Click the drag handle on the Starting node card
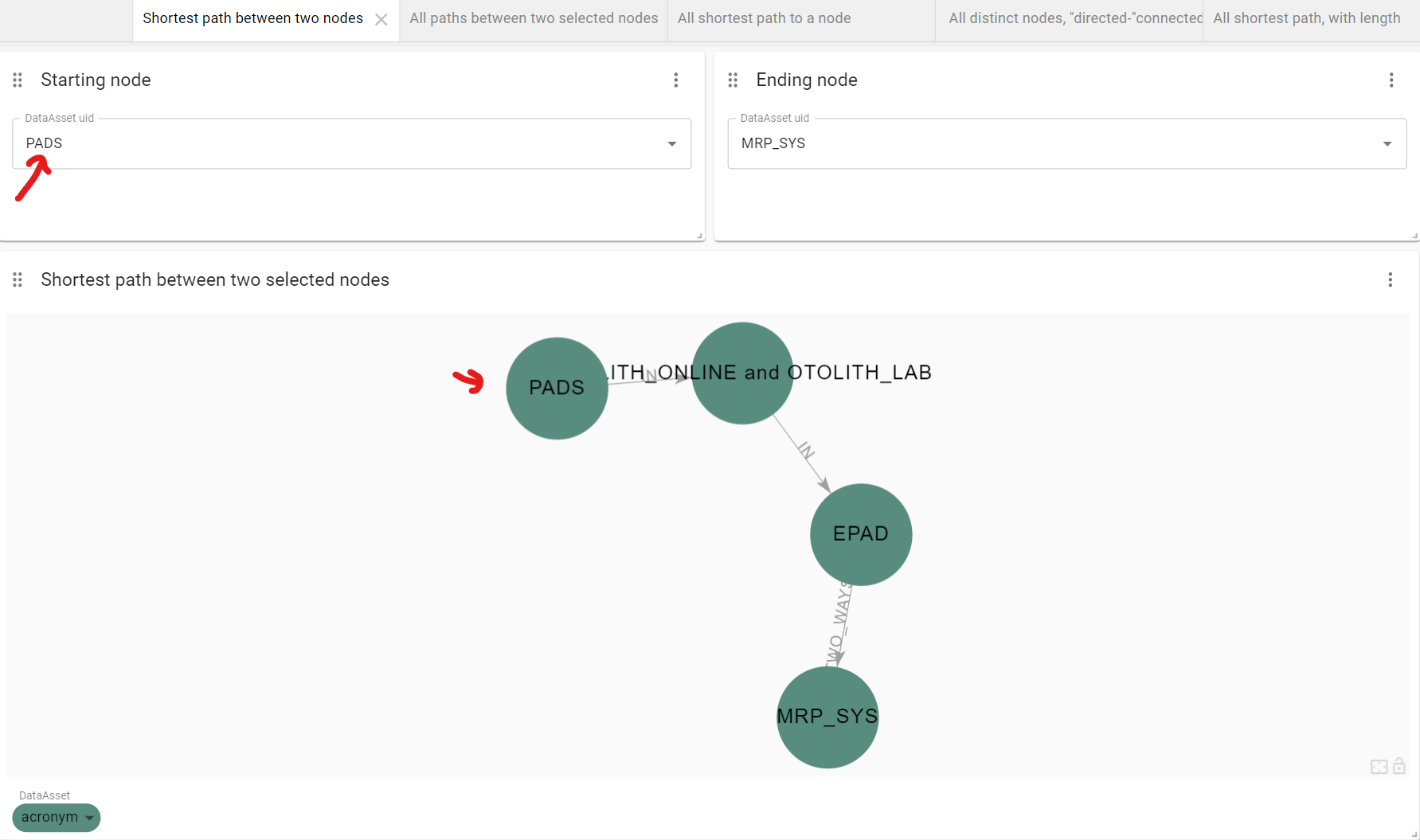1420x840 pixels. [18, 80]
